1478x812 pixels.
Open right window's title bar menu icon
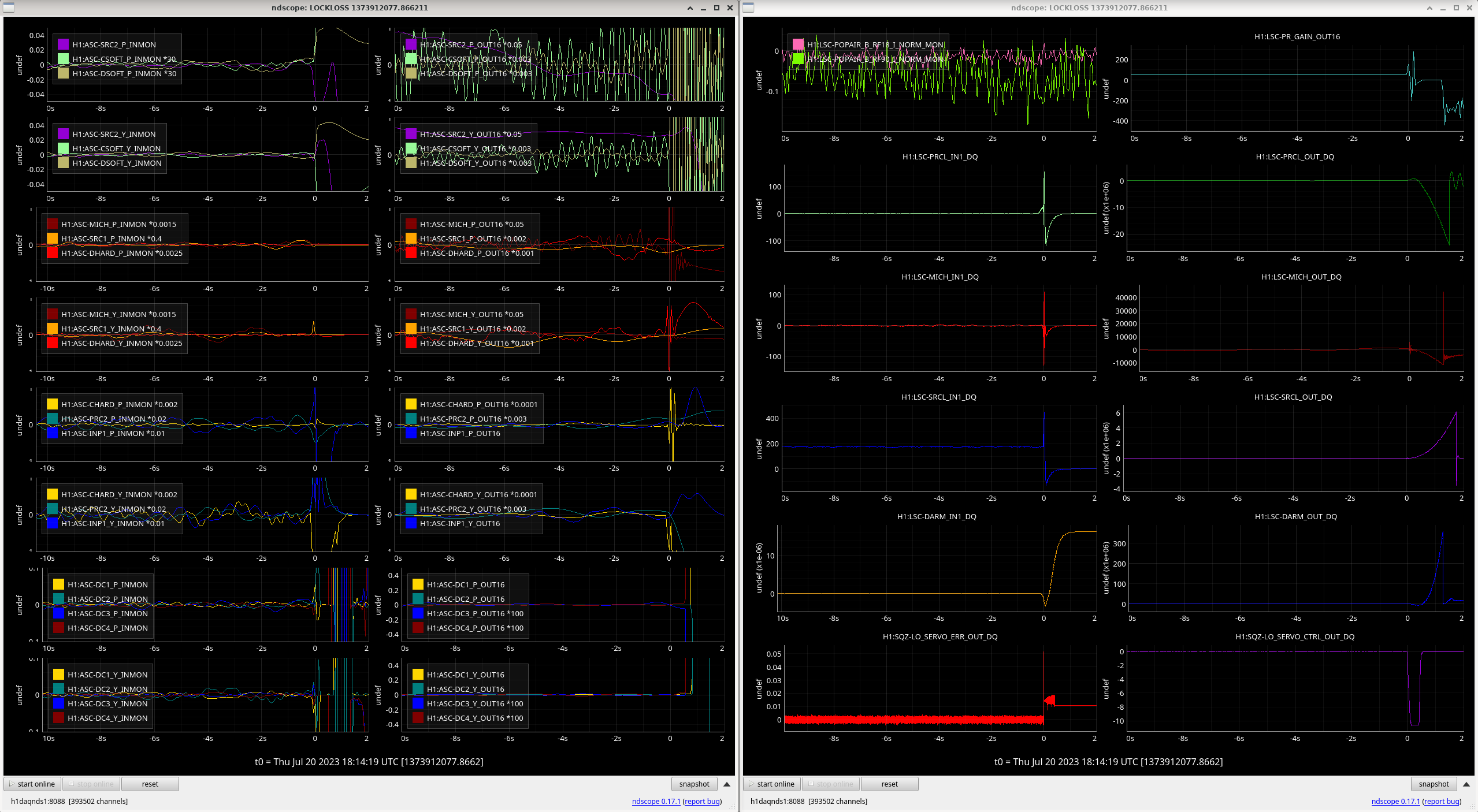coord(748,8)
